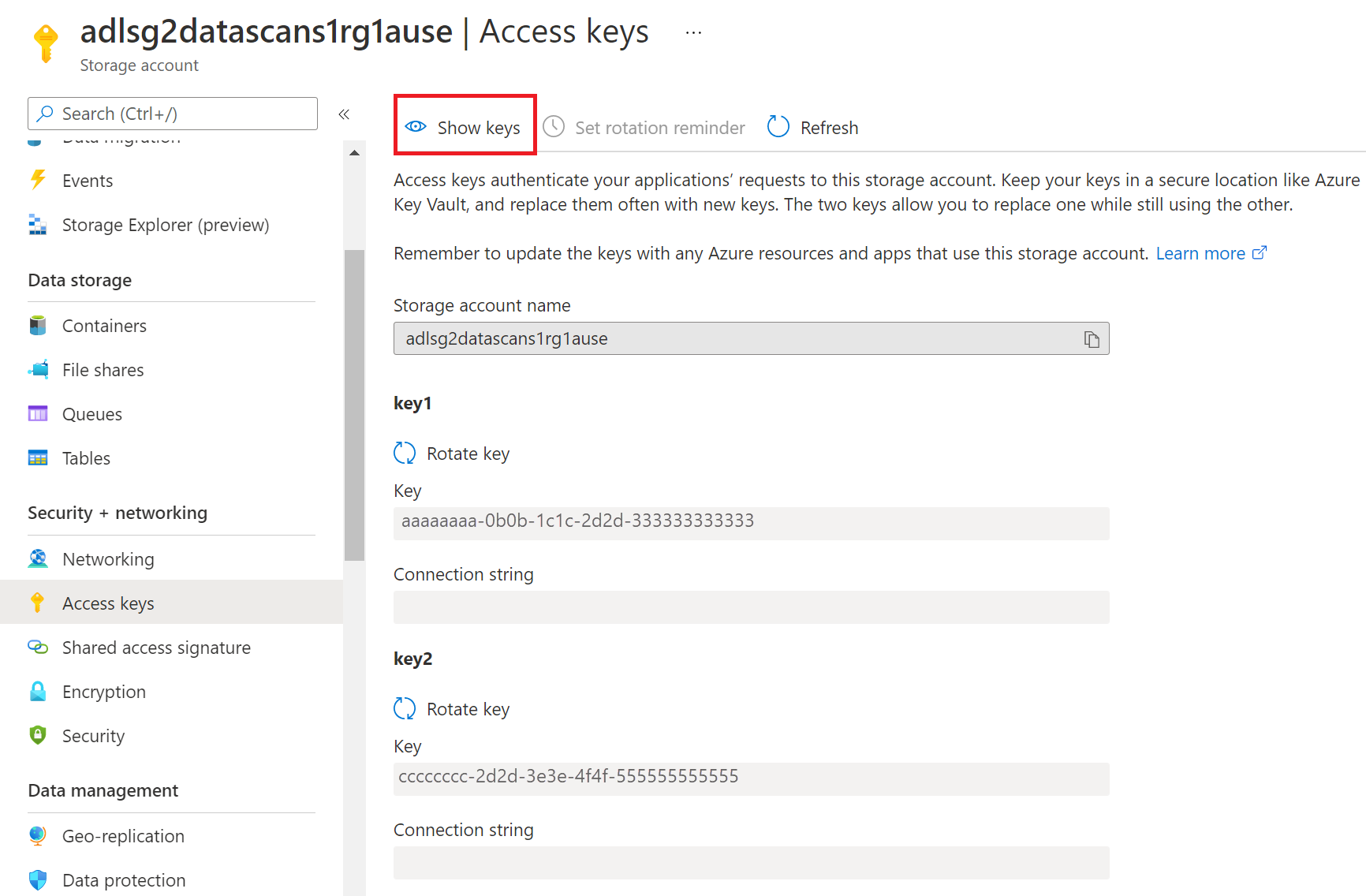Click the Refresh icon in toolbar
Viewport: 1366px width, 896px height.
pos(778,127)
